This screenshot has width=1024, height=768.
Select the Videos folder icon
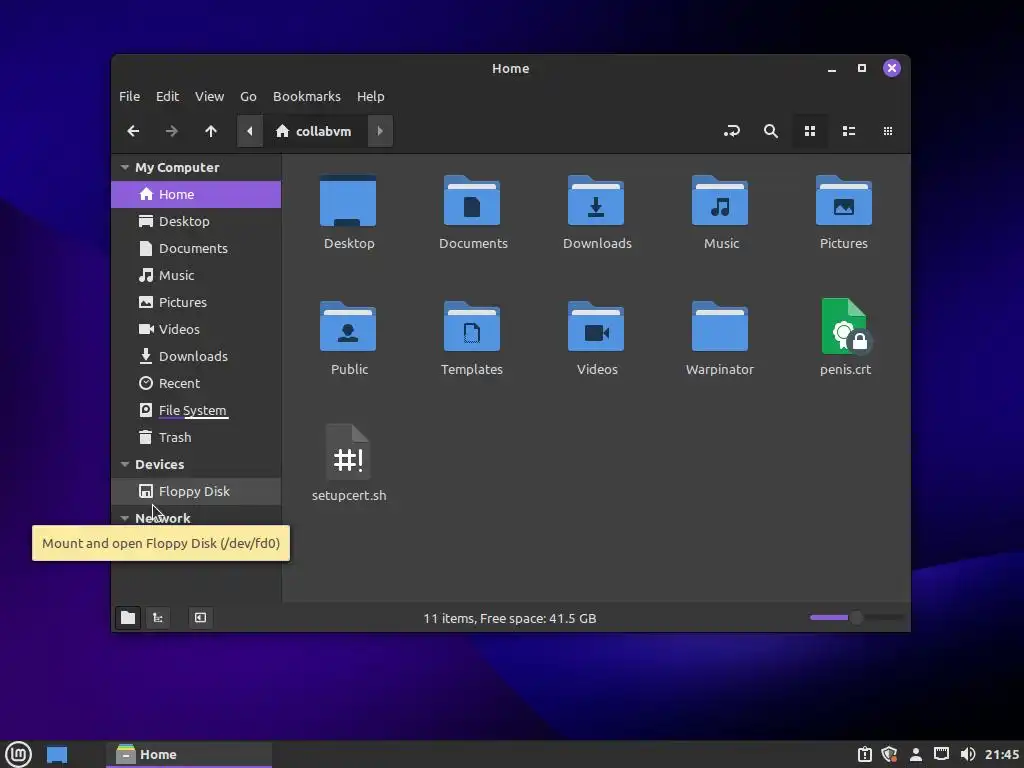click(596, 327)
